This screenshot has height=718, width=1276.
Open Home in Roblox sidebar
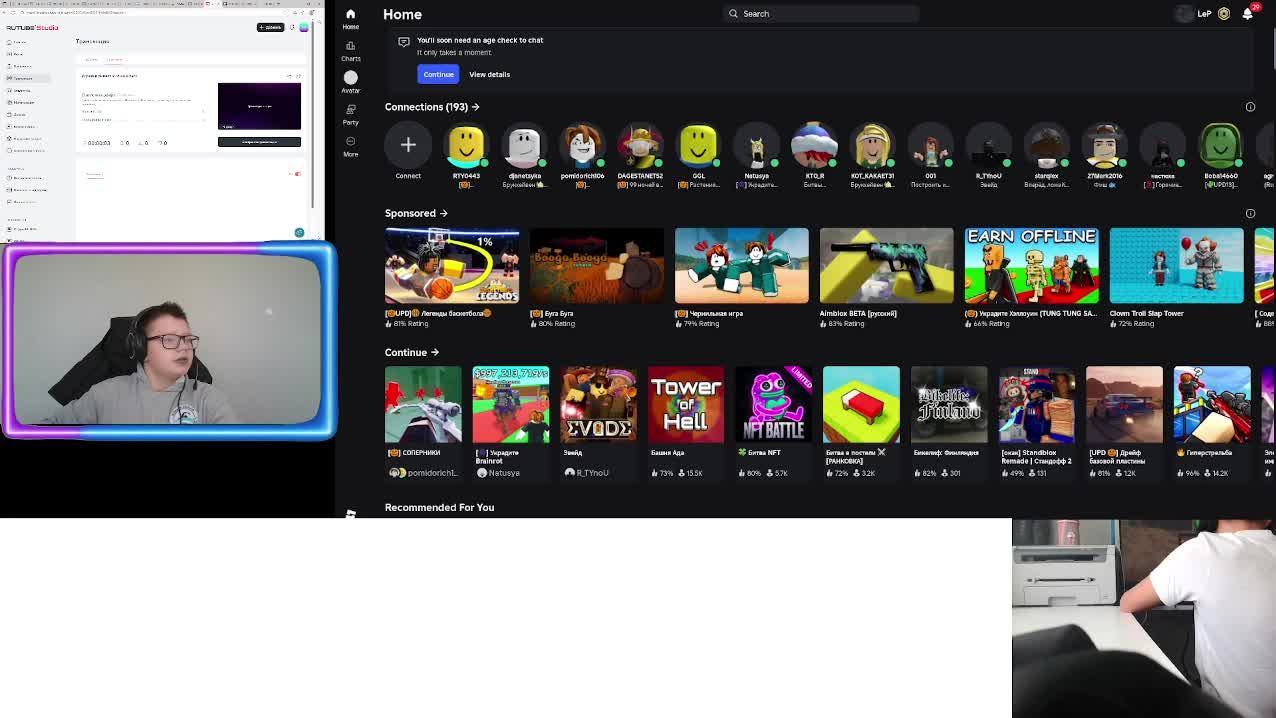coord(350,18)
